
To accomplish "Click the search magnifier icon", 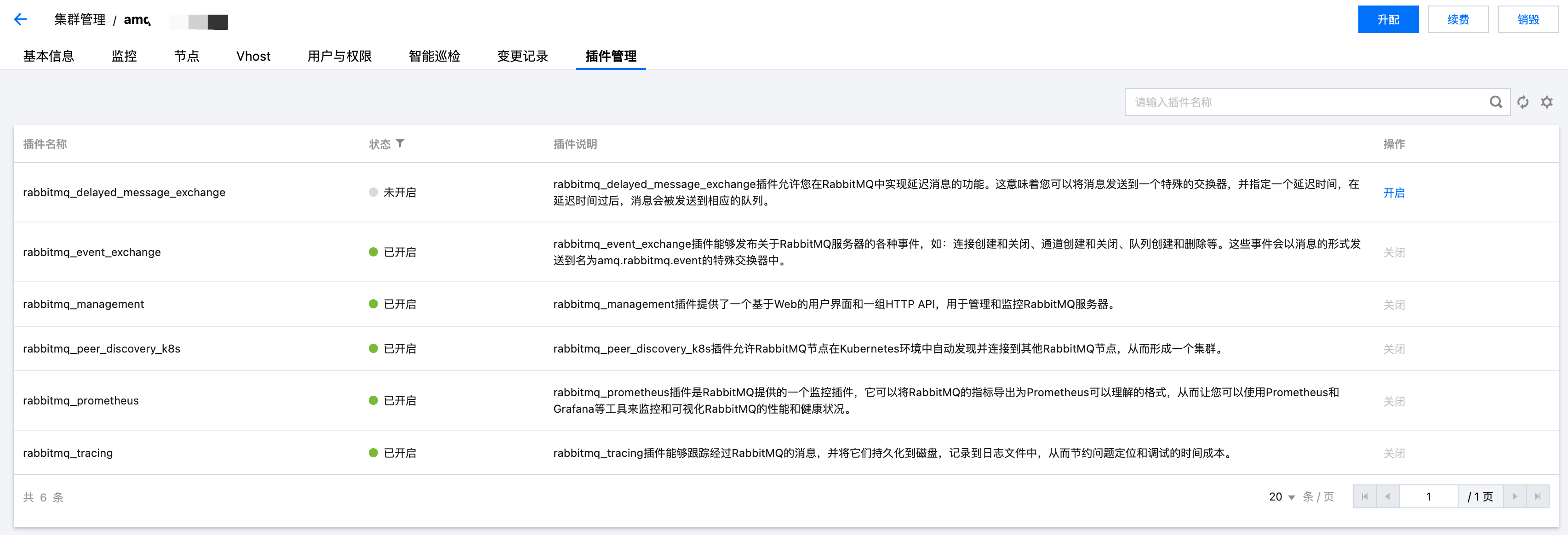I will coord(1495,102).
